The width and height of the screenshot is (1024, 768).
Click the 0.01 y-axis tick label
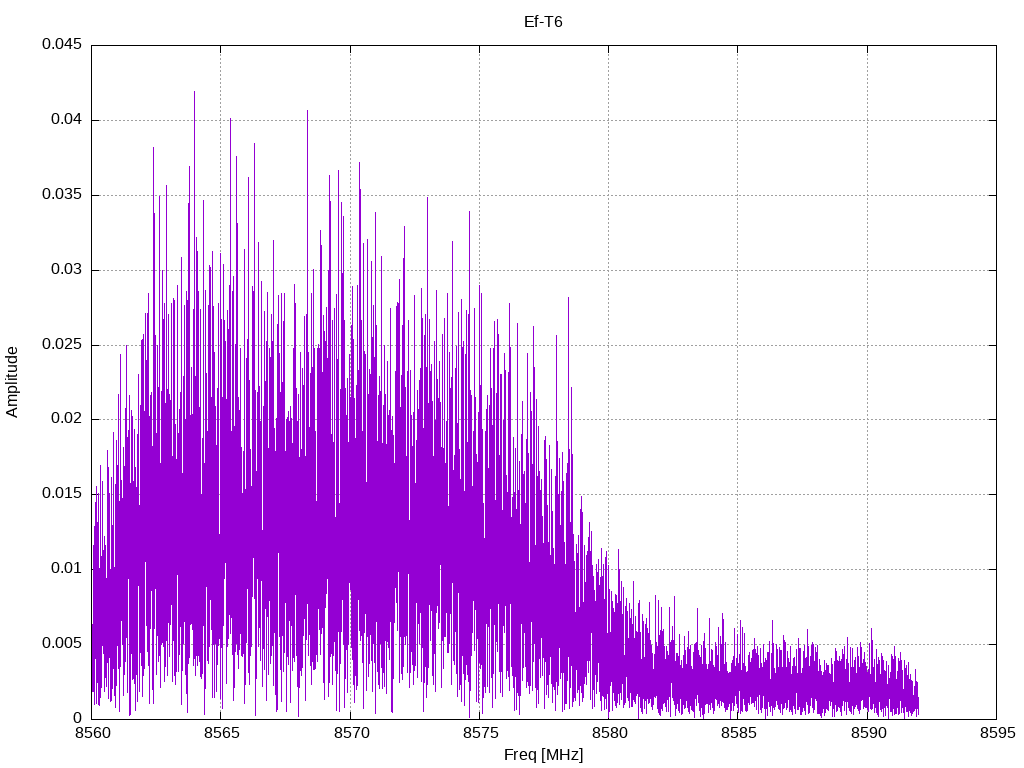[x=67, y=568]
